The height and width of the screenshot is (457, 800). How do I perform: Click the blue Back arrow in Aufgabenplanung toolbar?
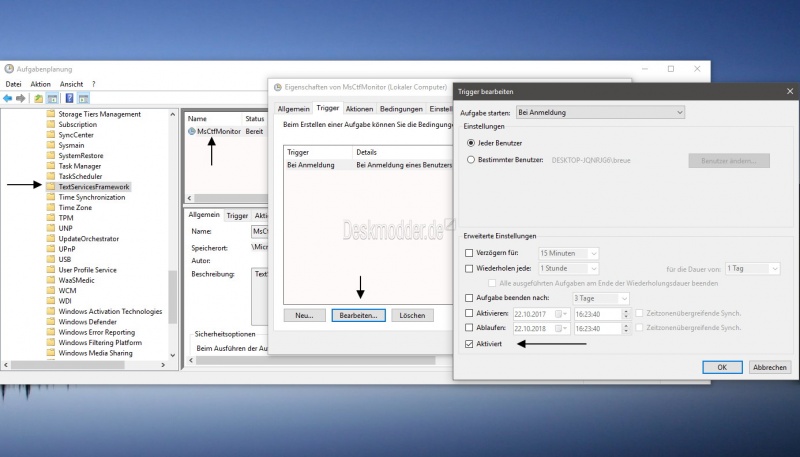[x=8, y=98]
